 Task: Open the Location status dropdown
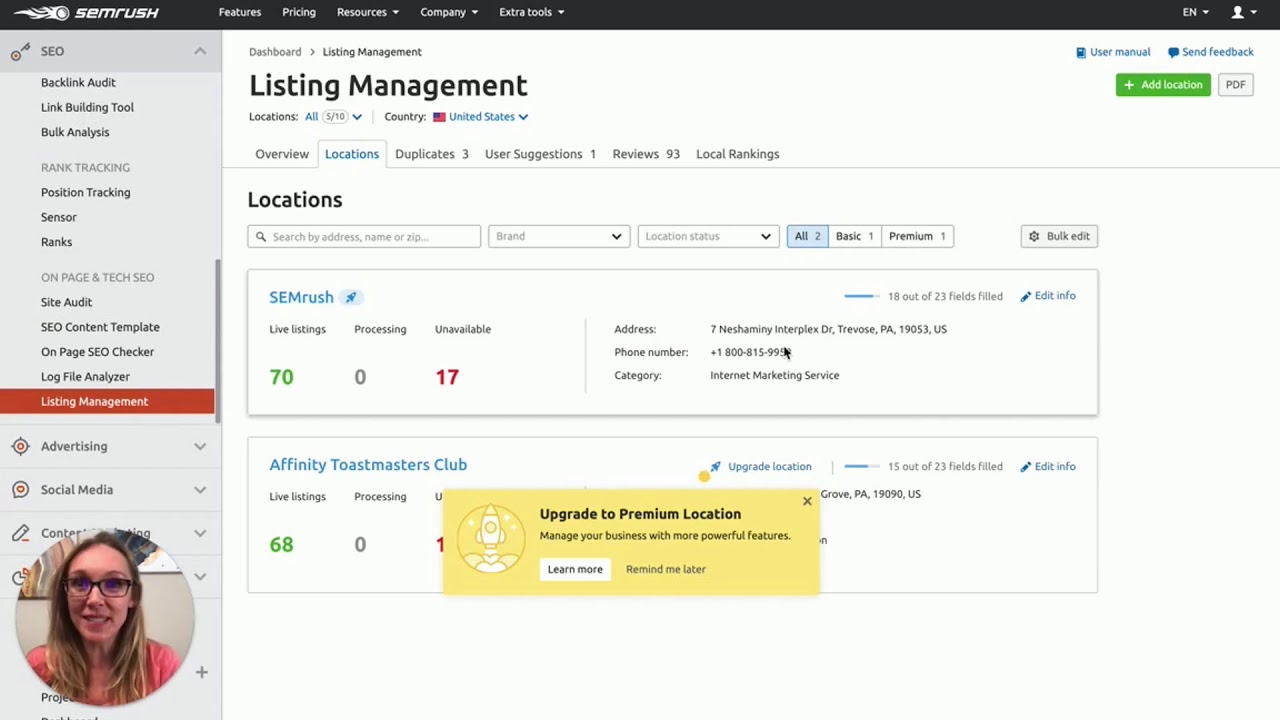point(708,236)
